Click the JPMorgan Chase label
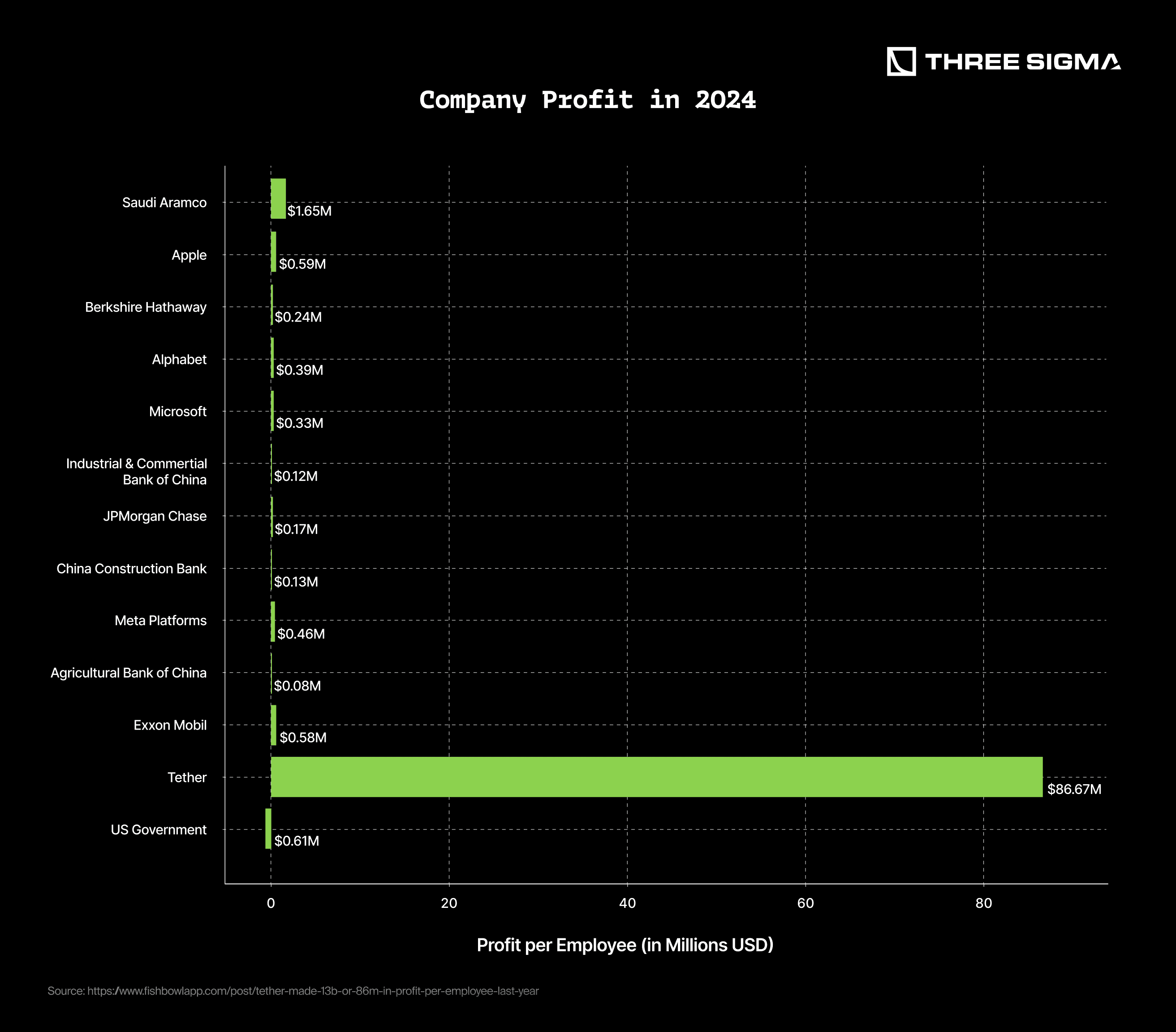1176x1032 pixels. click(155, 516)
